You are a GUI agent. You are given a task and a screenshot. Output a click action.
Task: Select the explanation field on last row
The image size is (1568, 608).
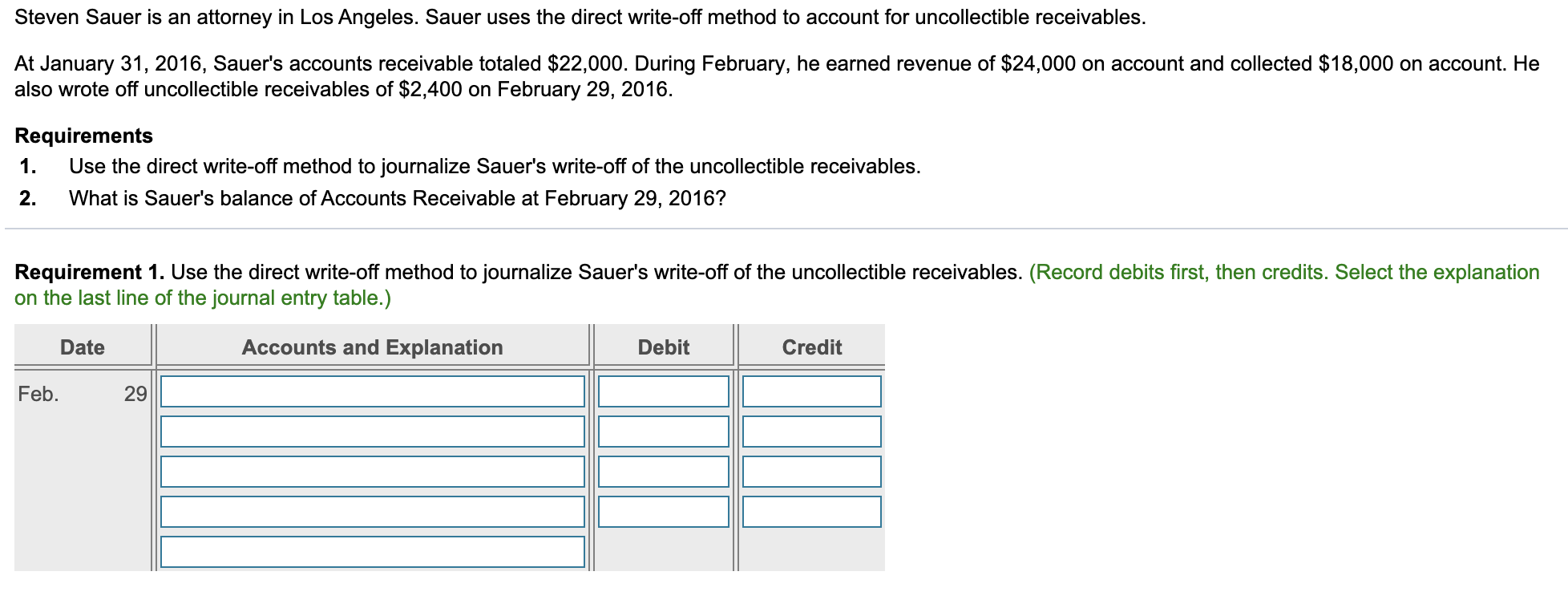(373, 552)
